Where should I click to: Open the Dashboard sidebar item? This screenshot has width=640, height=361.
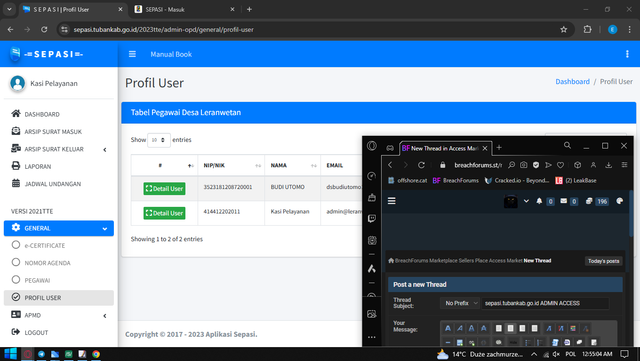click(59, 114)
